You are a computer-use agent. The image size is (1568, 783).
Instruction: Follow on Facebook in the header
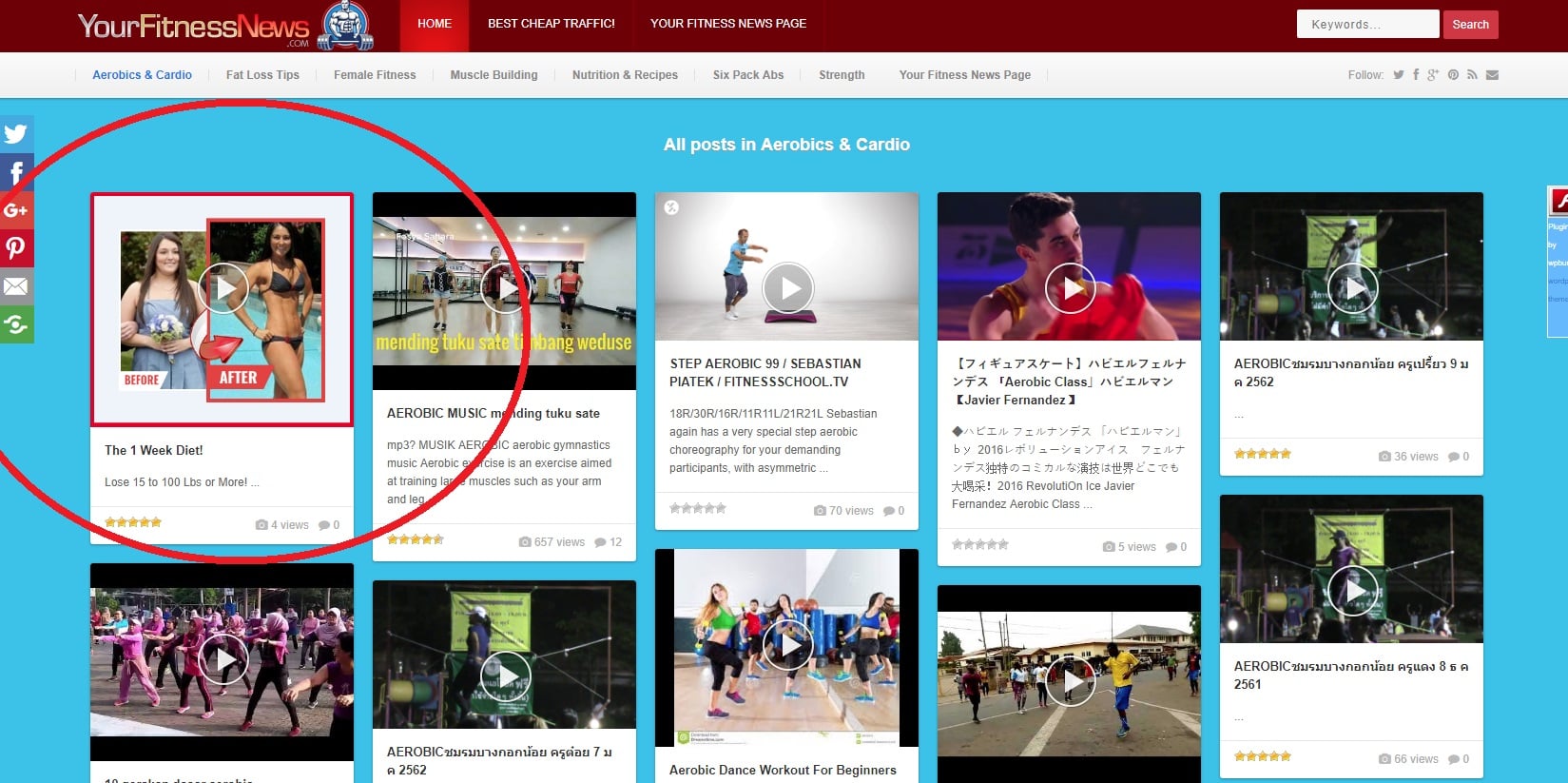pos(1416,75)
